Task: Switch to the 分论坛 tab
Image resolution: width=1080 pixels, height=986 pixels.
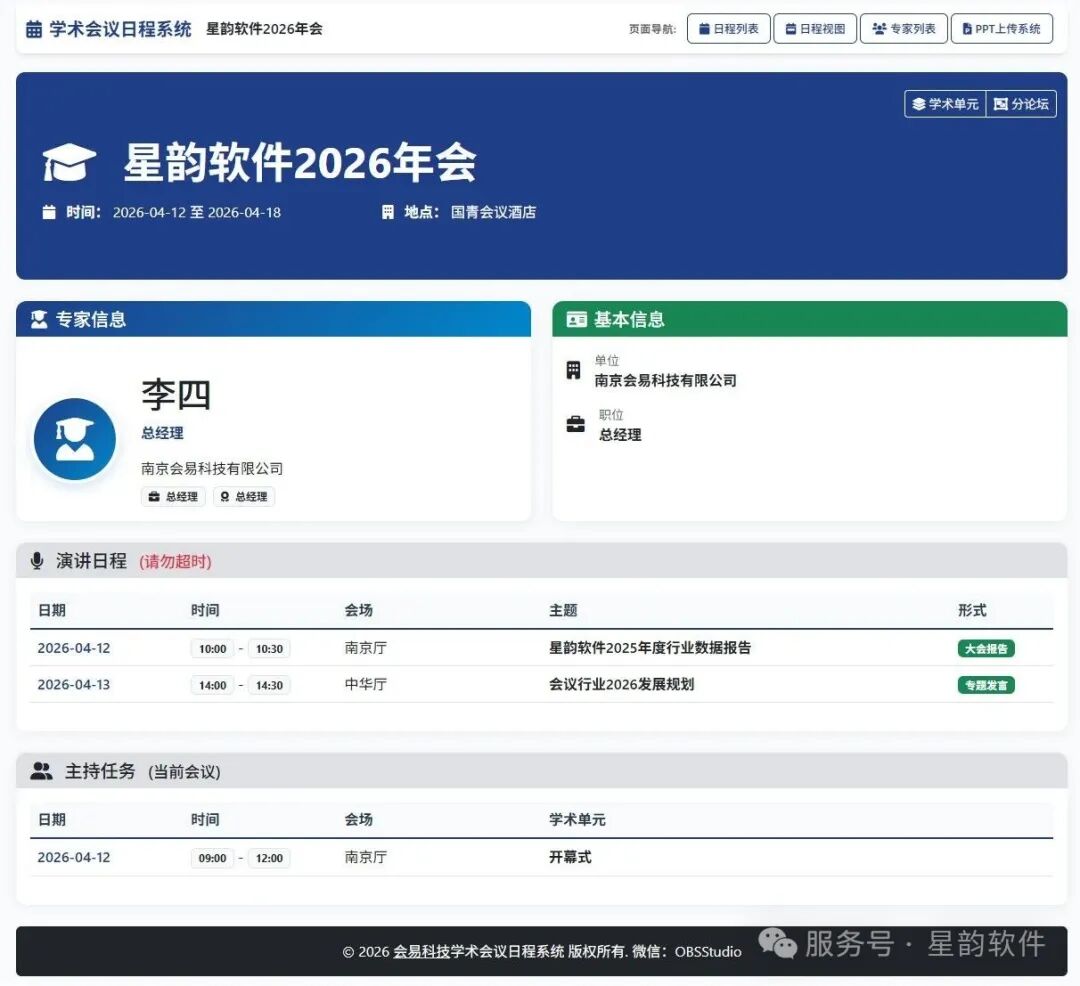Action: coord(1021,104)
